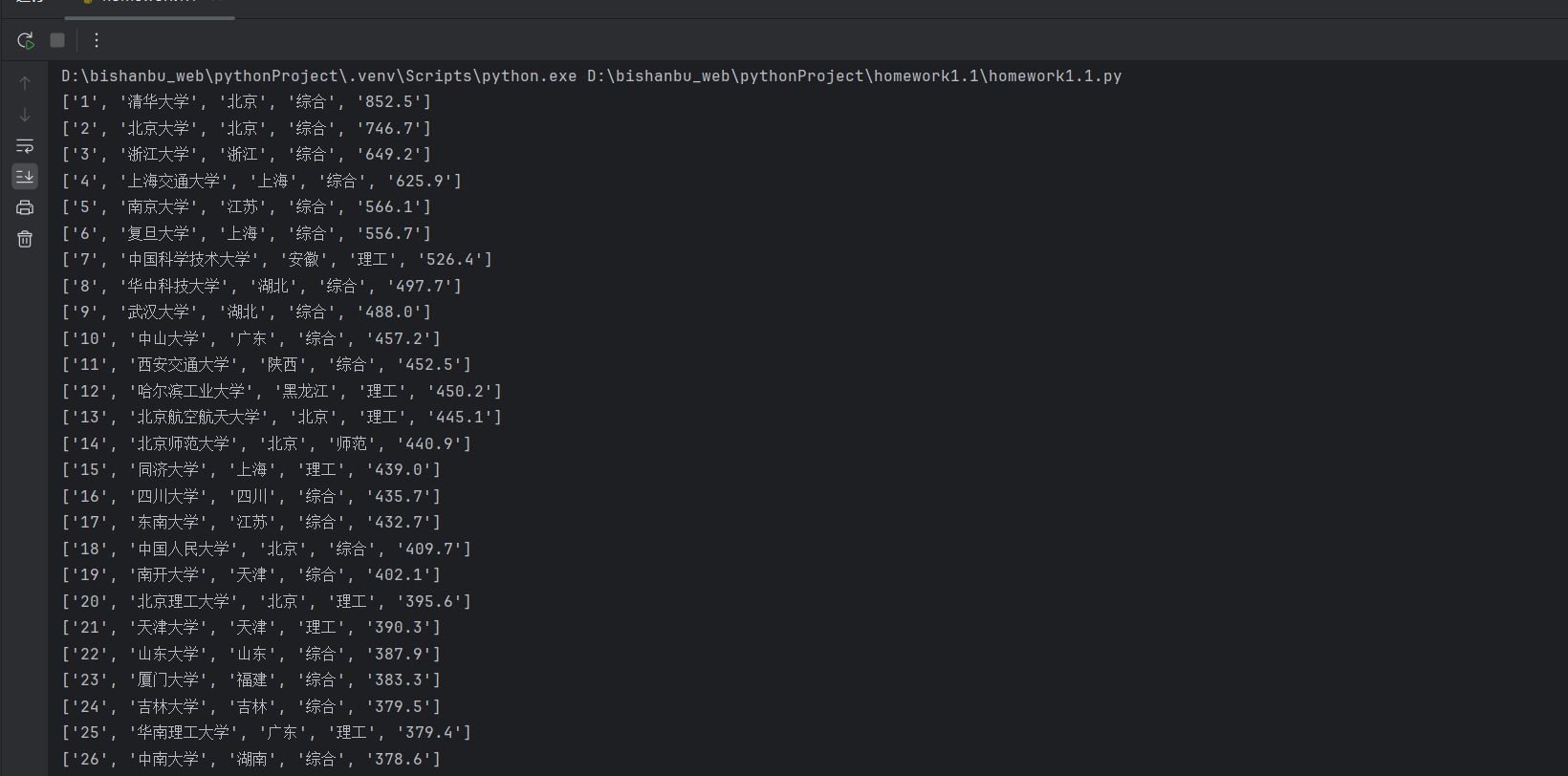
Task: Jump down the stack trace with down arrow
Action: tap(25, 115)
